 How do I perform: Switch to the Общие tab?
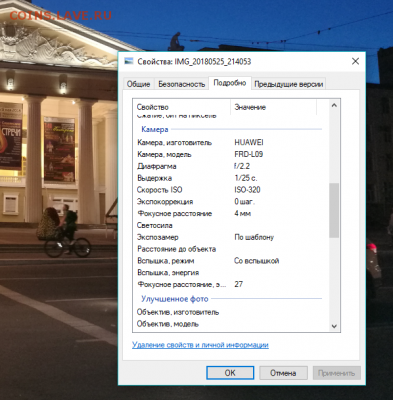[138, 84]
